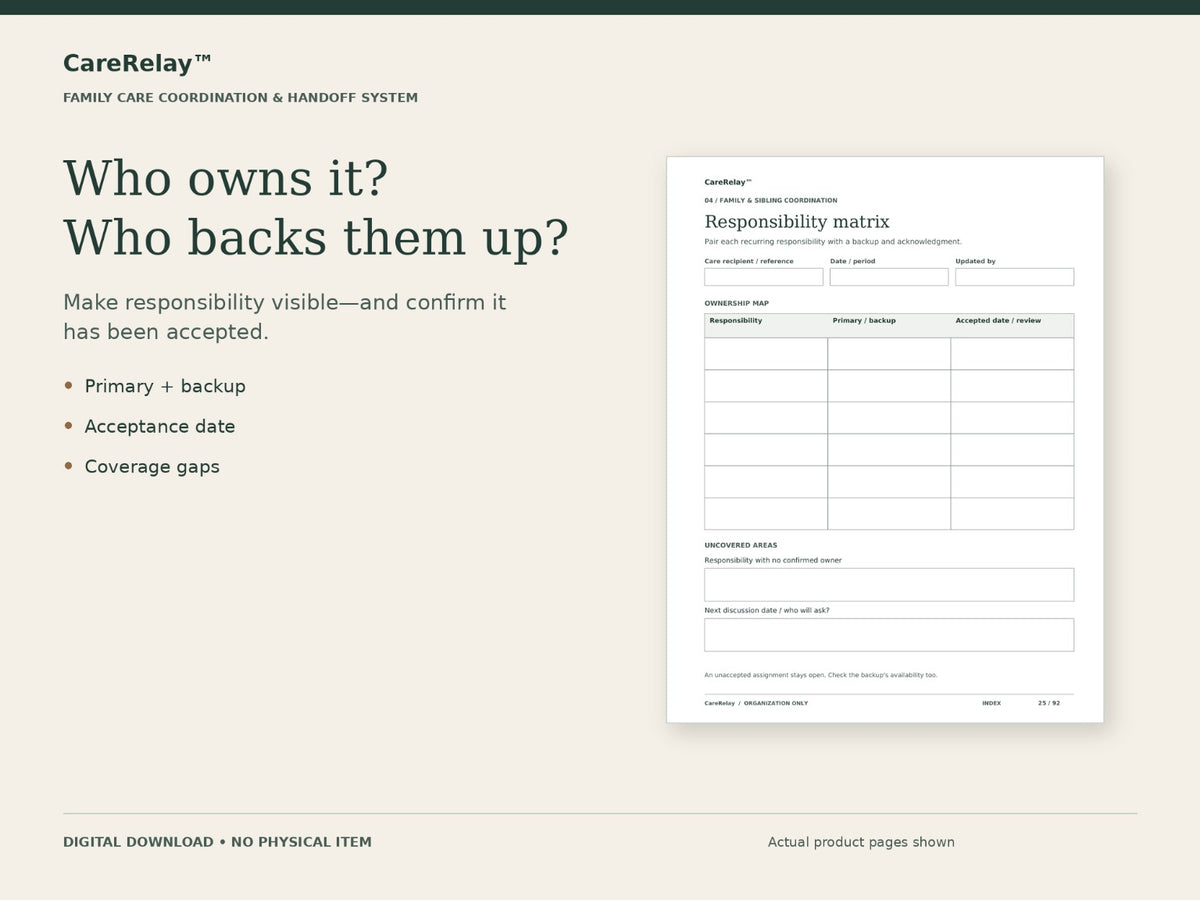
Task: Click the Updated by input box
Action: 1014,277
